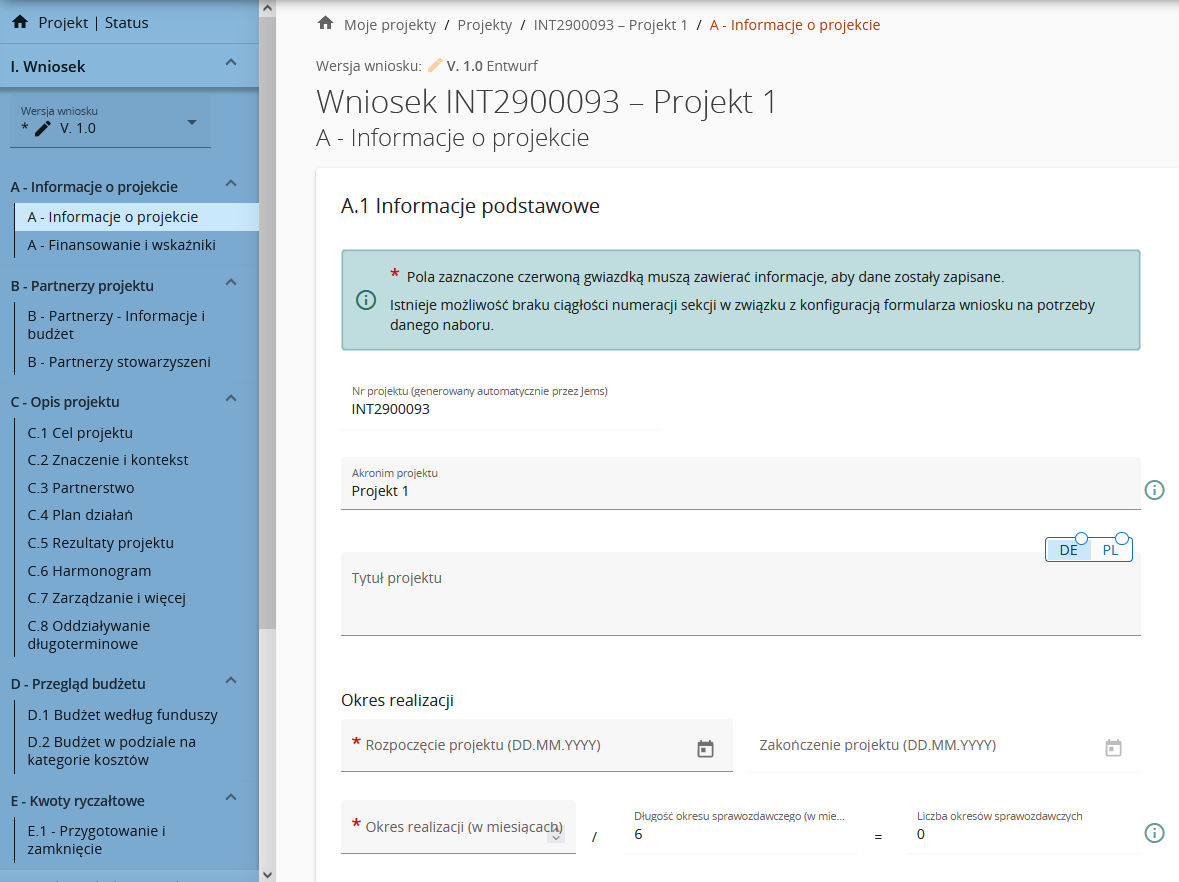This screenshot has height=882, width=1179.
Task: Click the sidebar scrollbar down arrow
Action: coord(267,873)
